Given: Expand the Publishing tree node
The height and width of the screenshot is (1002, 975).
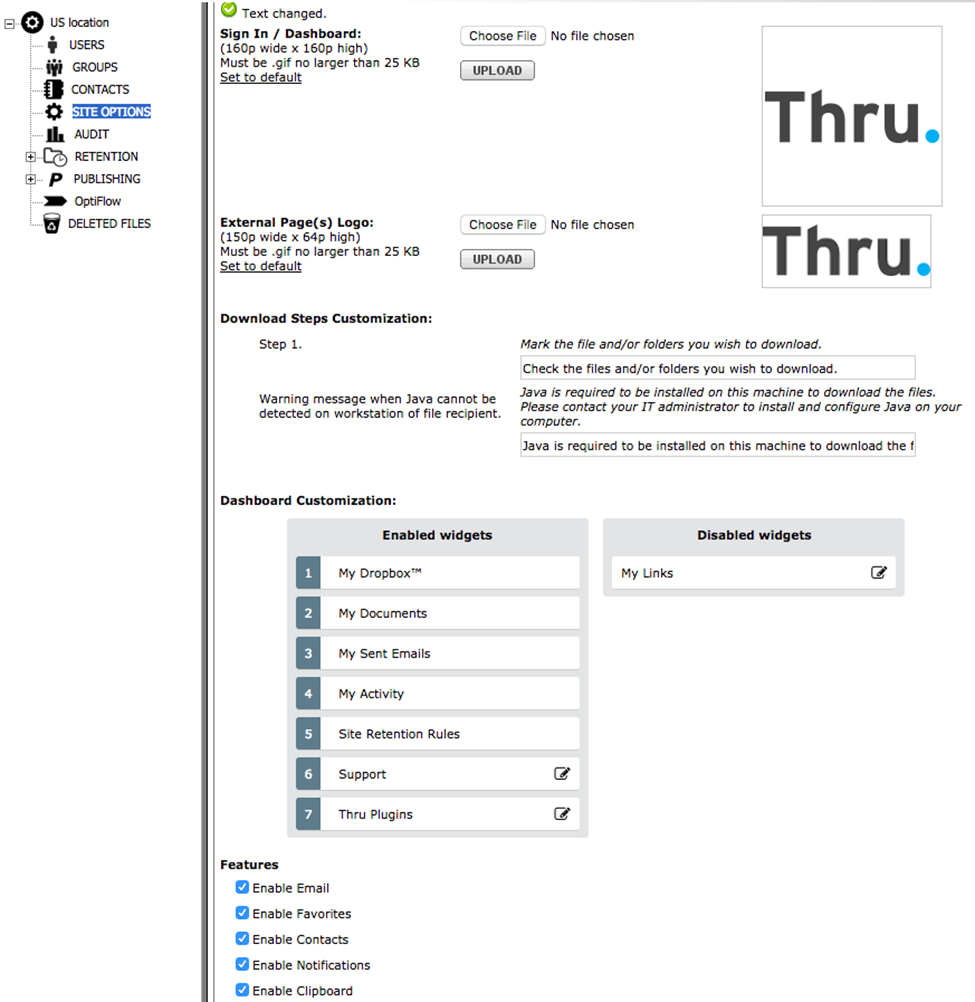Looking at the screenshot, I should point(31,179).
